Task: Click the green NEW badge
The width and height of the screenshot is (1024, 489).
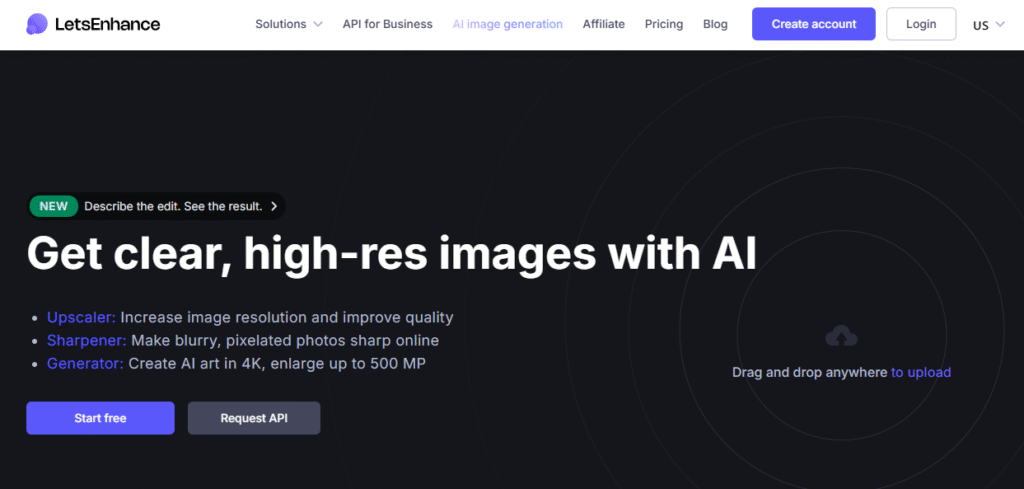Action: (54, 206)
